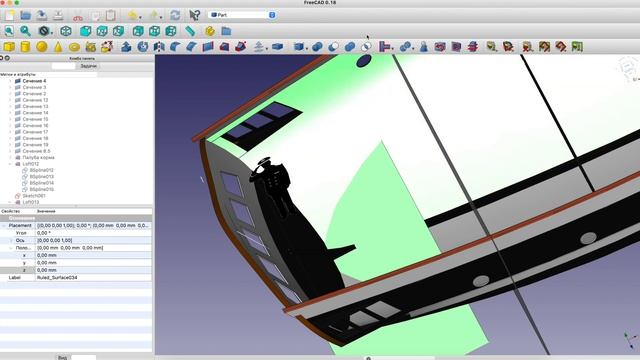Switch to isometric view
The height and width of the screenshot is (360, 640).
click(66, 31)
